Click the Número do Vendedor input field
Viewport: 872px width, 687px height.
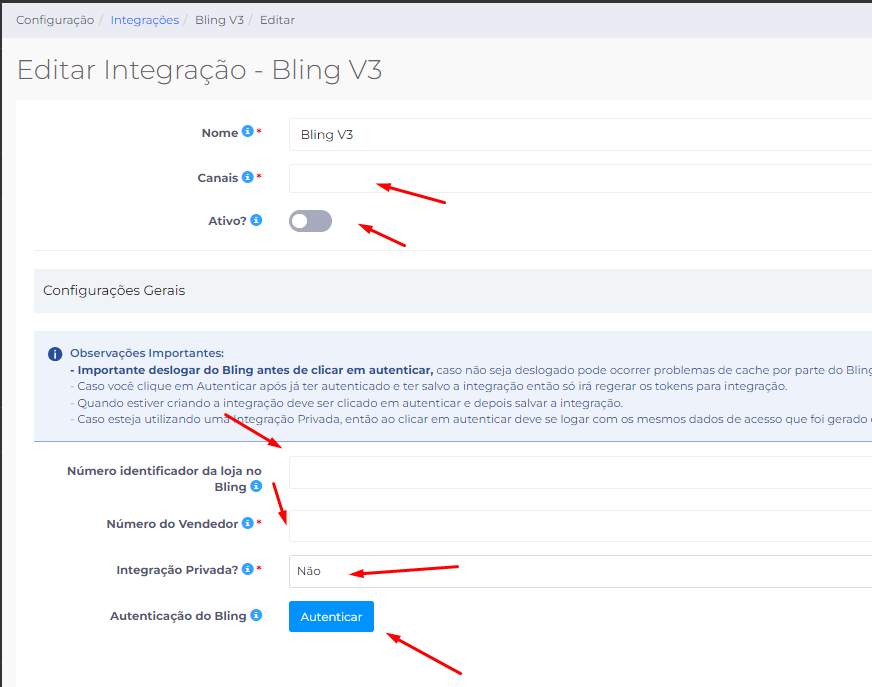581,526
